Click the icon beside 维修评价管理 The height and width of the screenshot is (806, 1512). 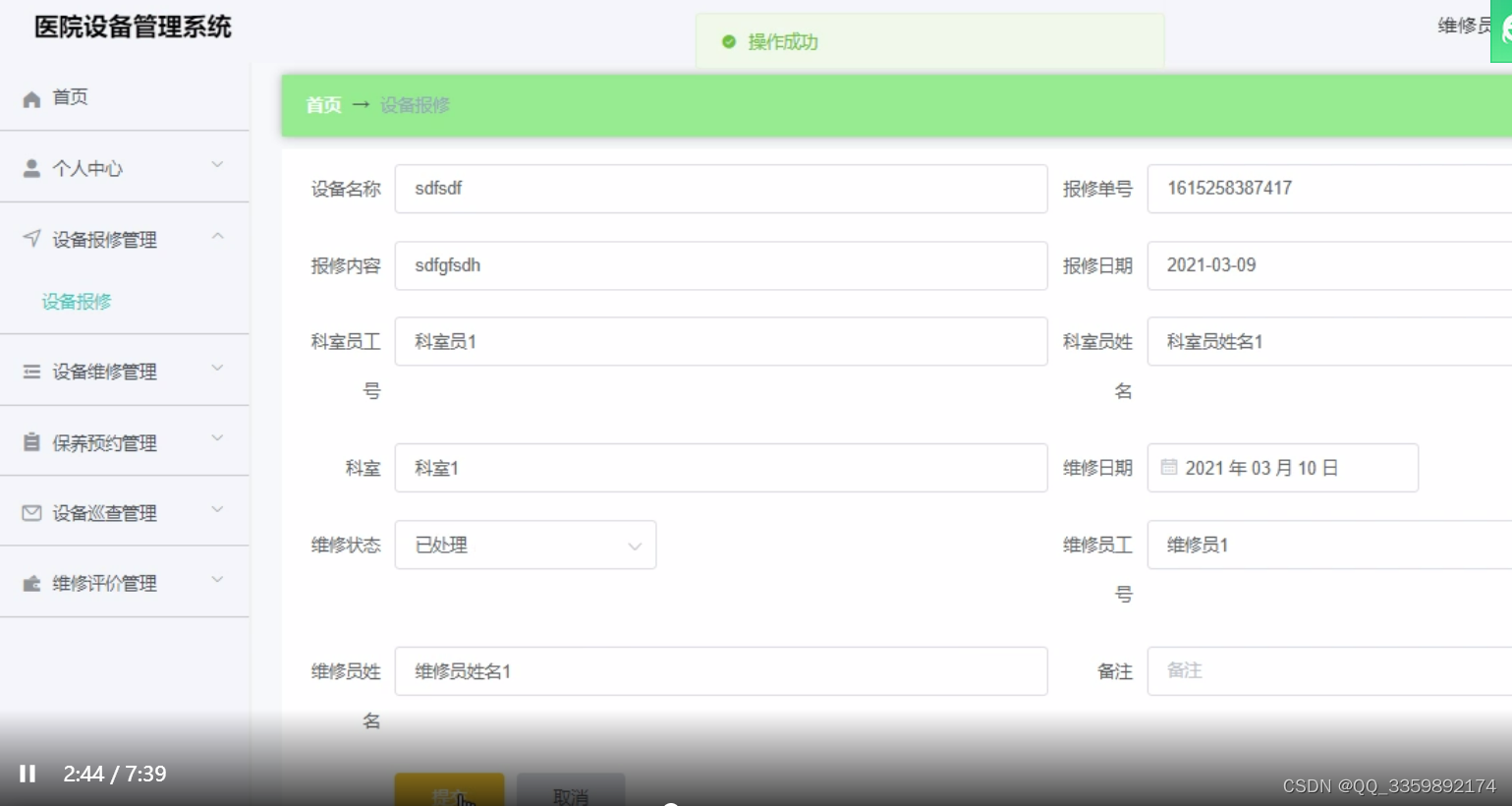tap(31, 583)
